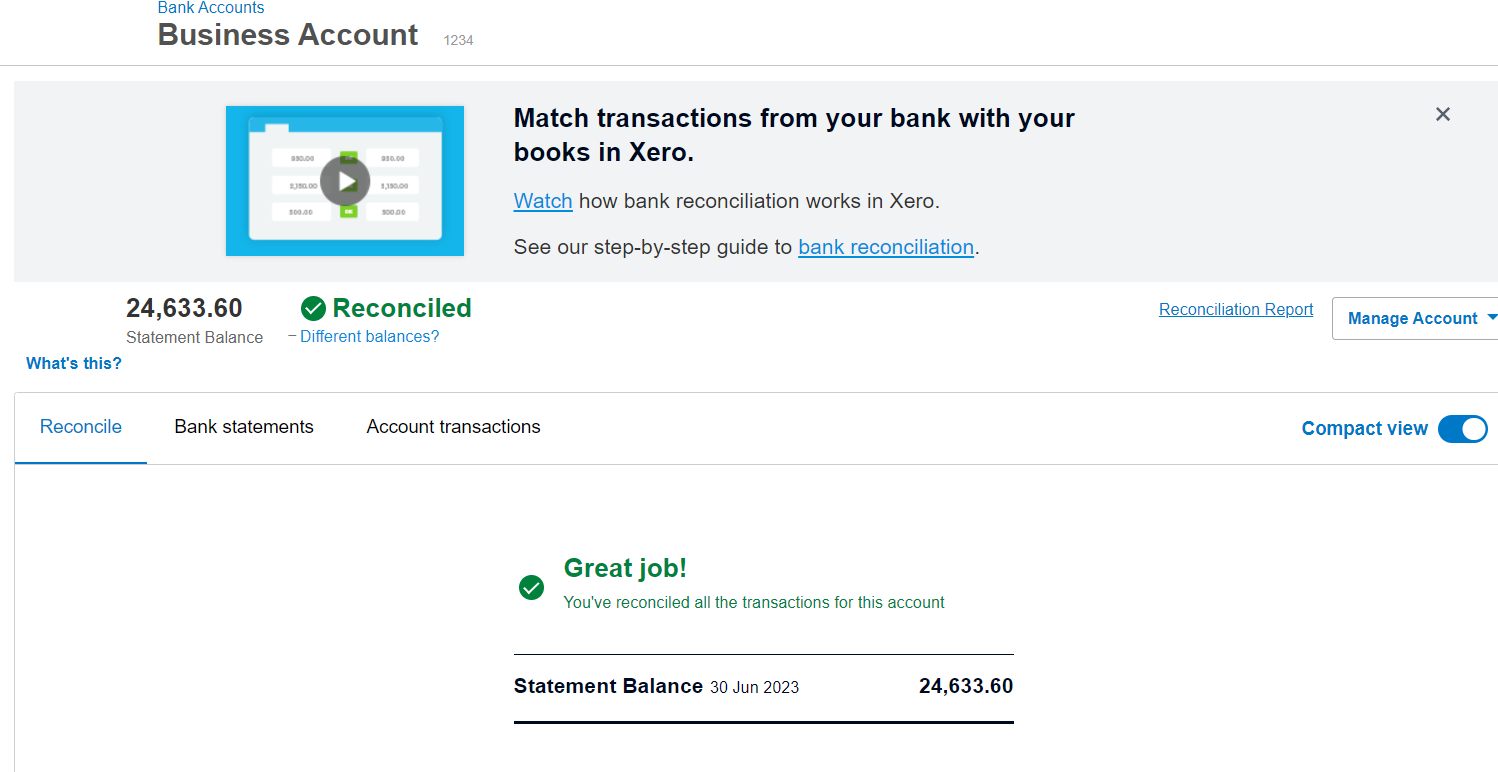Follow the bank reconciliation guide link
The height and width of the screenshot is (772, 1498).
point(885,247)
